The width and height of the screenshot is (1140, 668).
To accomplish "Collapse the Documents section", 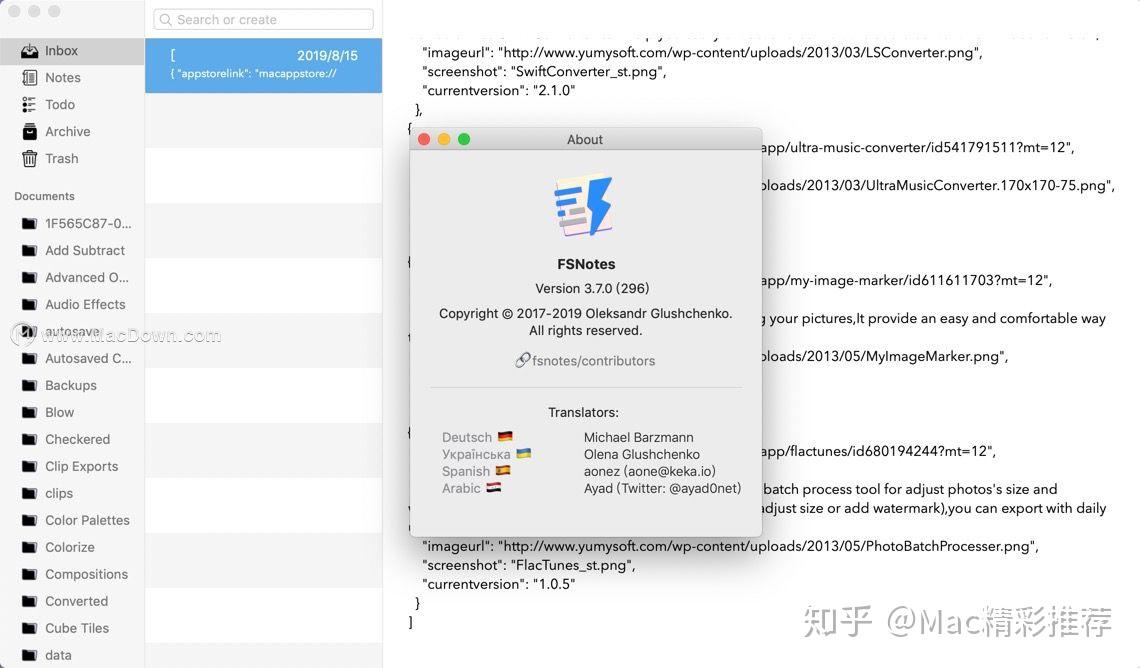I will tap(44, 196).
